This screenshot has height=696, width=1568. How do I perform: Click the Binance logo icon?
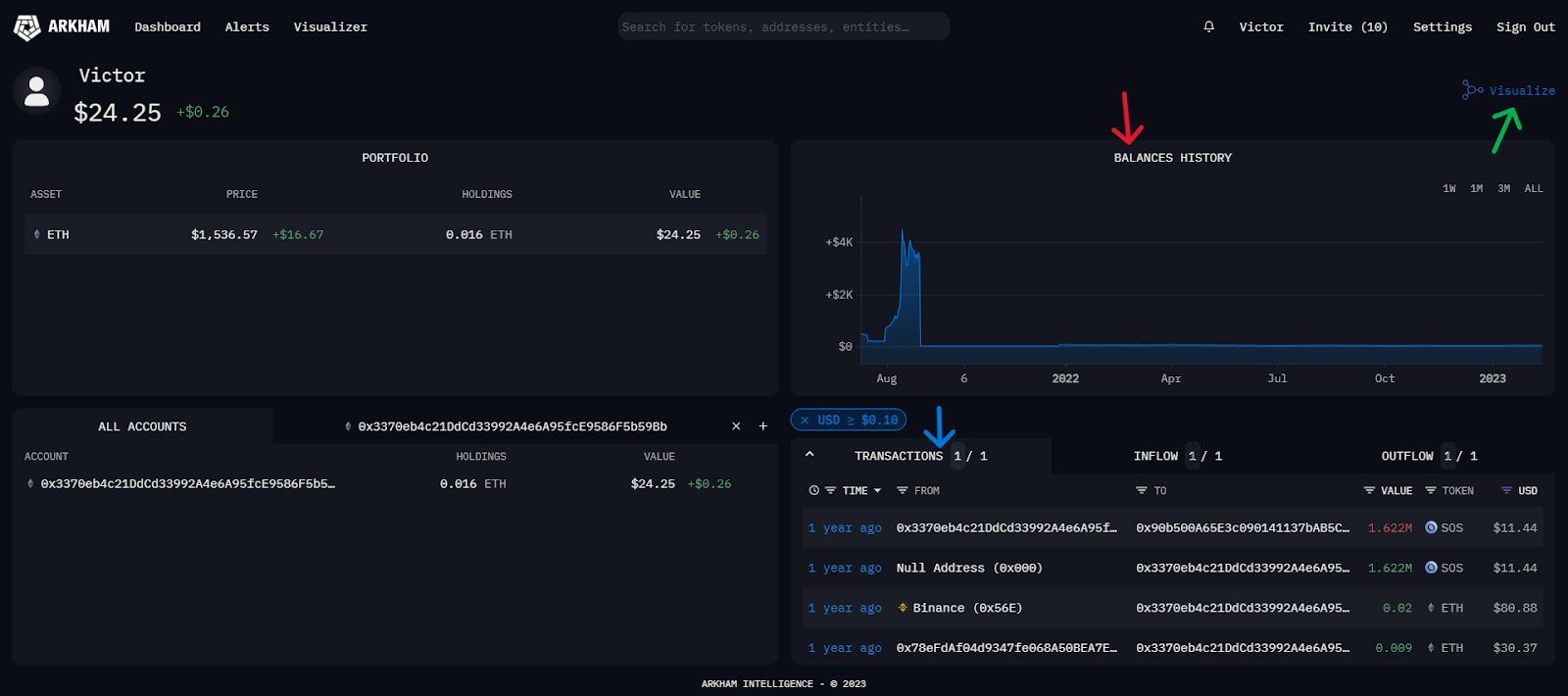[x=903, y=608]
